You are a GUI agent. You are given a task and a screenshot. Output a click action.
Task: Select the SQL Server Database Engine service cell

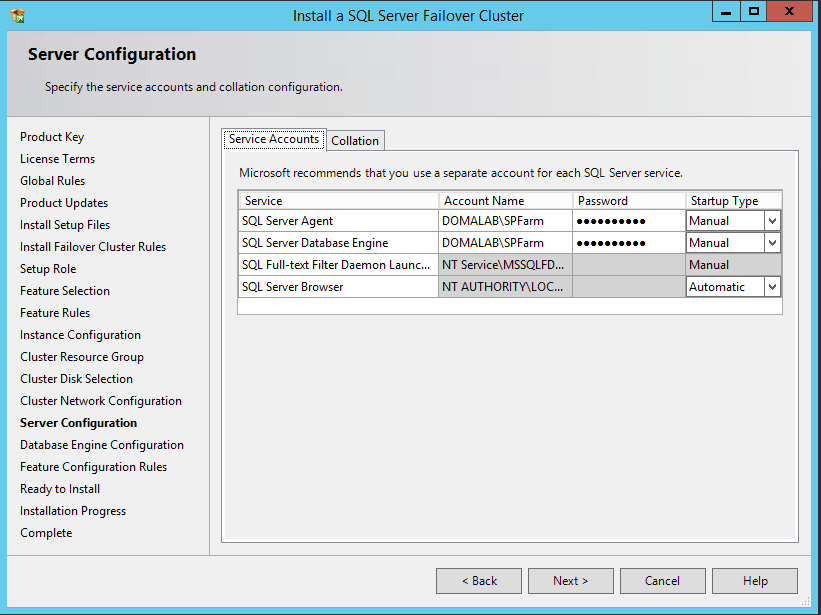338,243
